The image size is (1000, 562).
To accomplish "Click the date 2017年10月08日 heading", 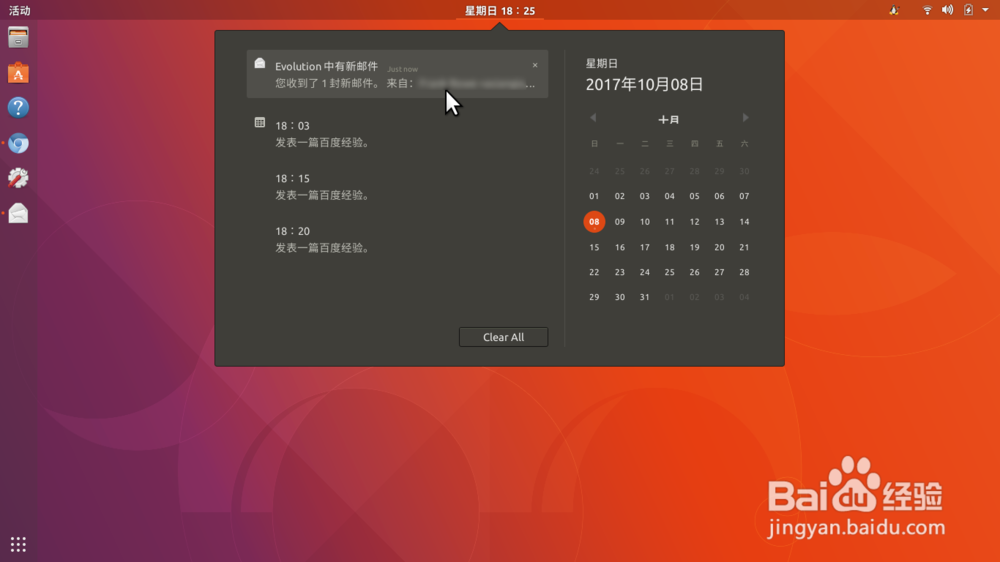I will pyautogui.click(x=644, y=85).
